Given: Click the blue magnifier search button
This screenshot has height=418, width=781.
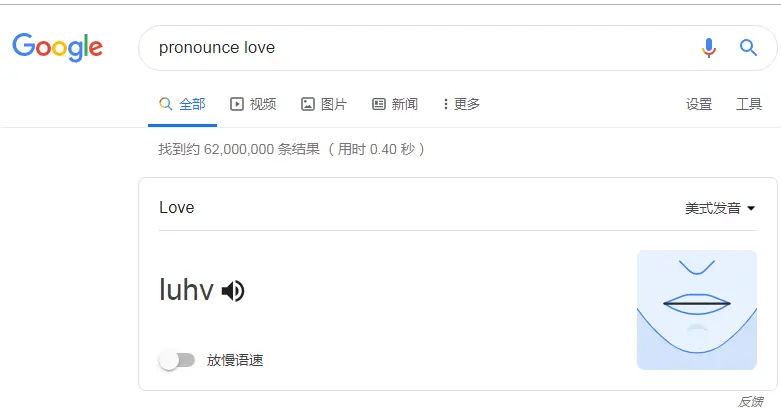Looking at the screenshot, I should pyautogui.click(x=748, y=48).
